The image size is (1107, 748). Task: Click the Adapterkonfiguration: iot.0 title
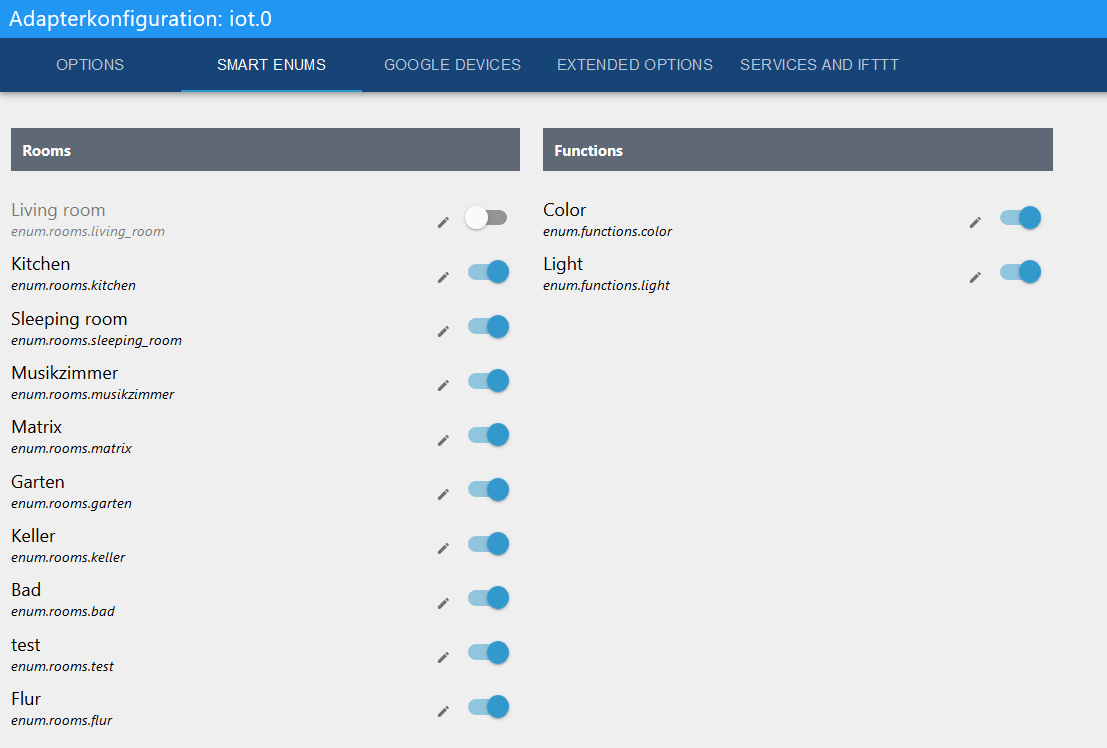(140, 18)
